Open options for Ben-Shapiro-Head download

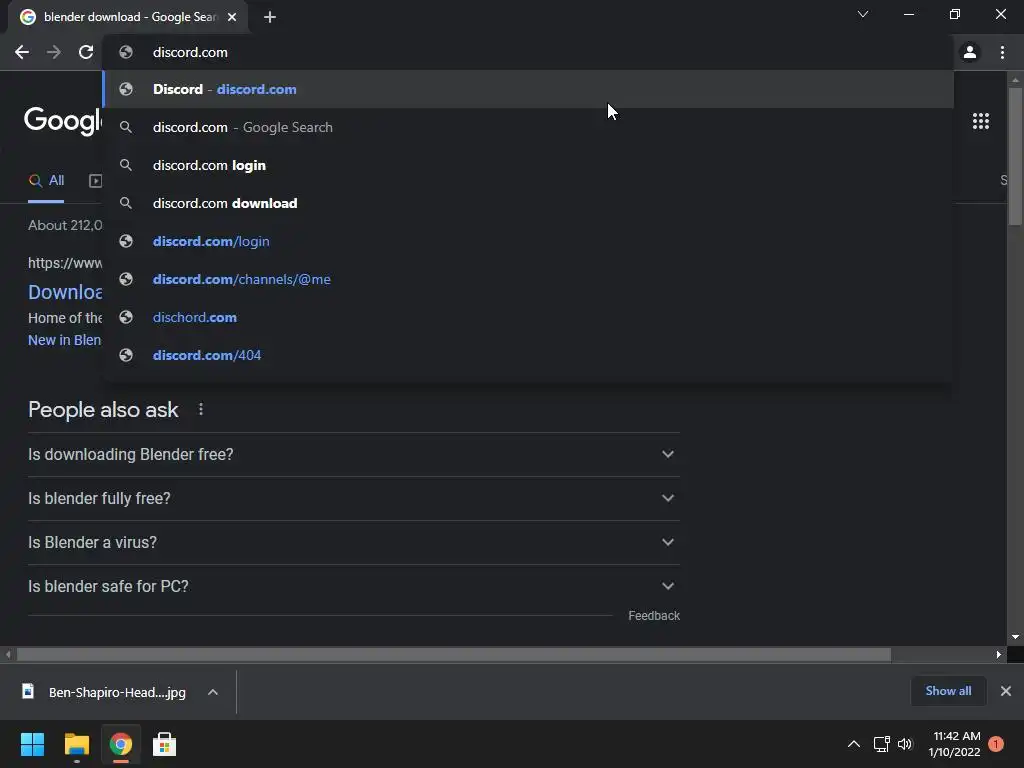213,692
